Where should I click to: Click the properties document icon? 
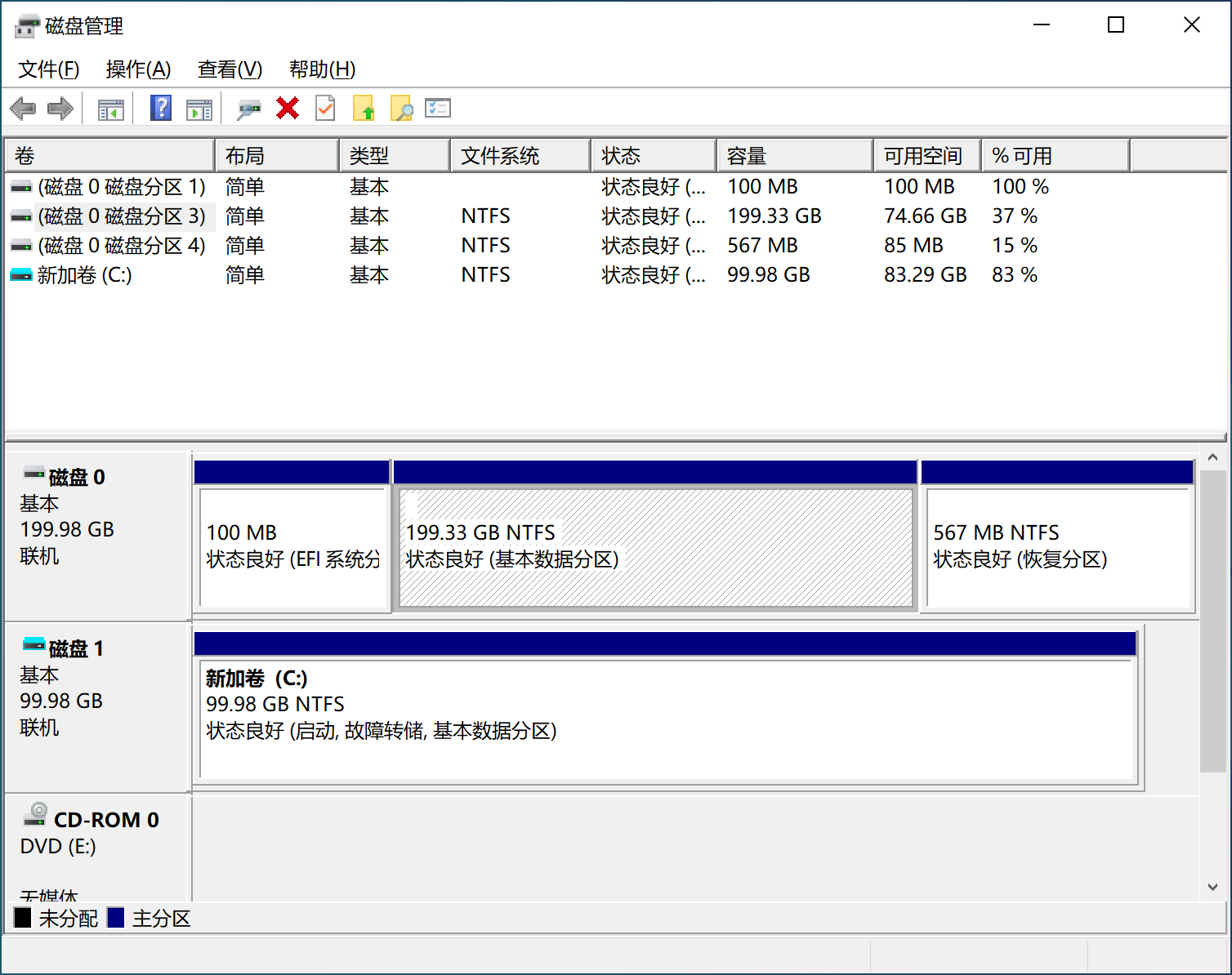pos(325,108)
